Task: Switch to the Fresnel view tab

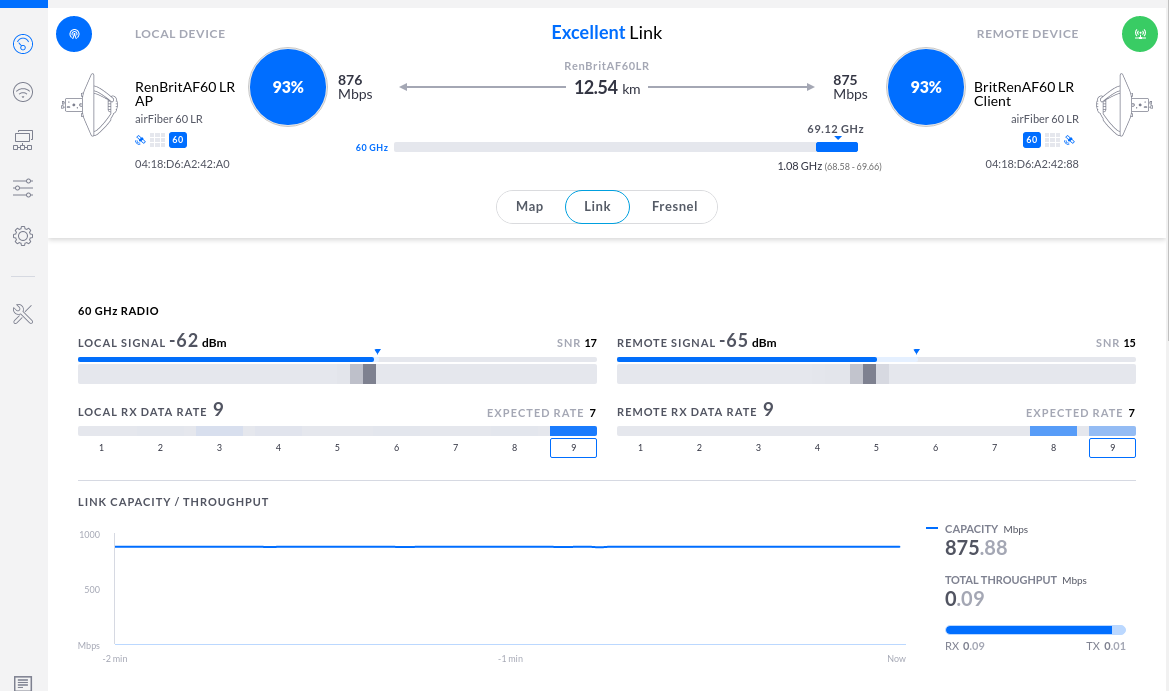Action: tap(673, 207)
